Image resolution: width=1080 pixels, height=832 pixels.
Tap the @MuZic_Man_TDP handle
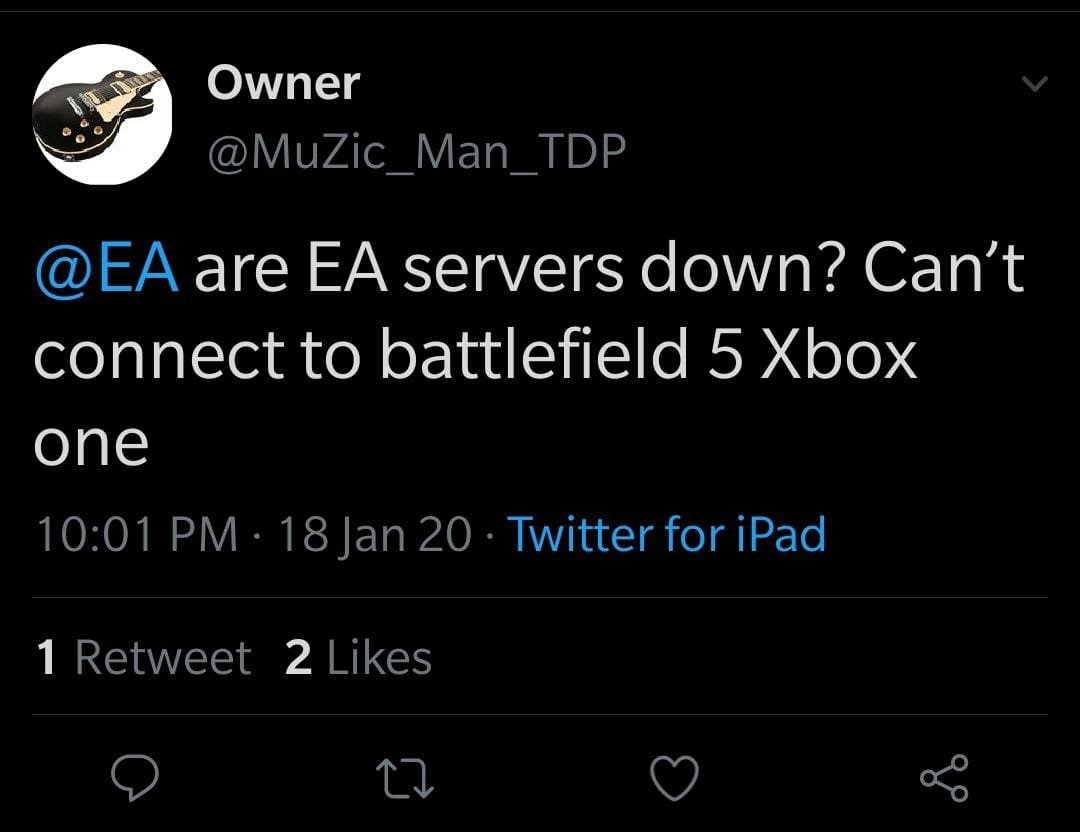click(x=416, y=151)
